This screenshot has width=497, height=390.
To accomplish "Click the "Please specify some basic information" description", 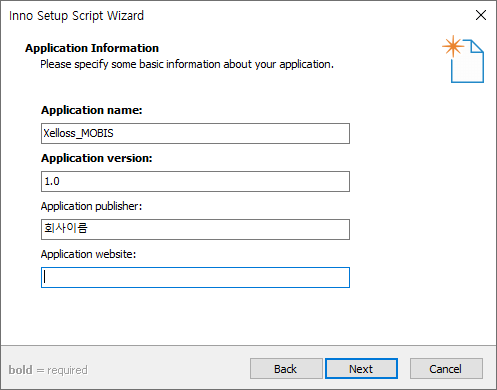I will 187,64.
